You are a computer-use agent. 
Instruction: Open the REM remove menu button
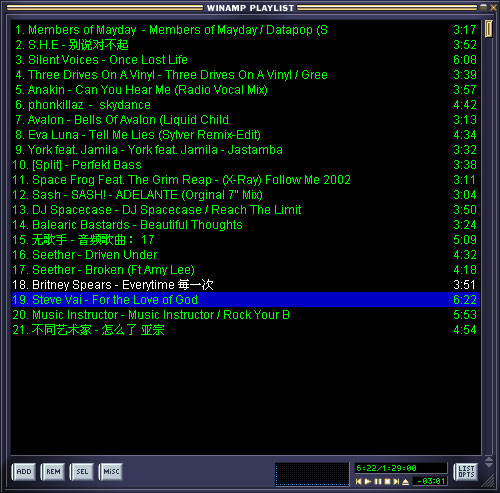(53, 472)
